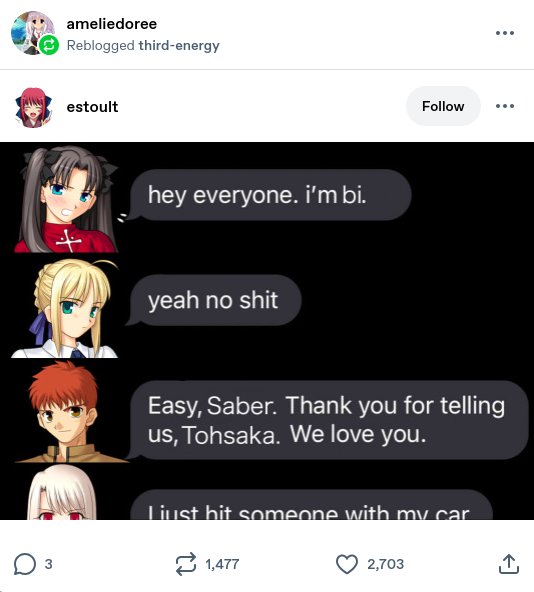The height and width of the screenshot is (592, 534).
Task: Click estoult's red-haired avatar
Action: [x=33, y=107]
